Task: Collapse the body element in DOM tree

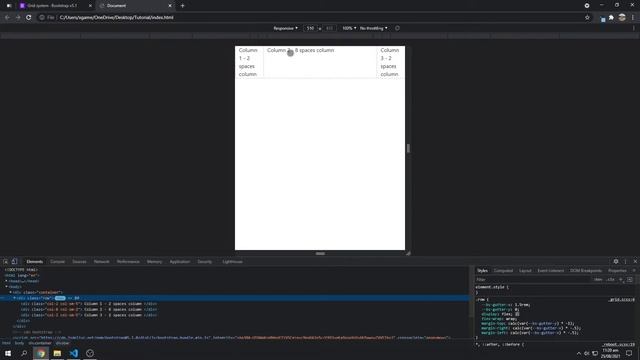Action: tap(7, 287)
